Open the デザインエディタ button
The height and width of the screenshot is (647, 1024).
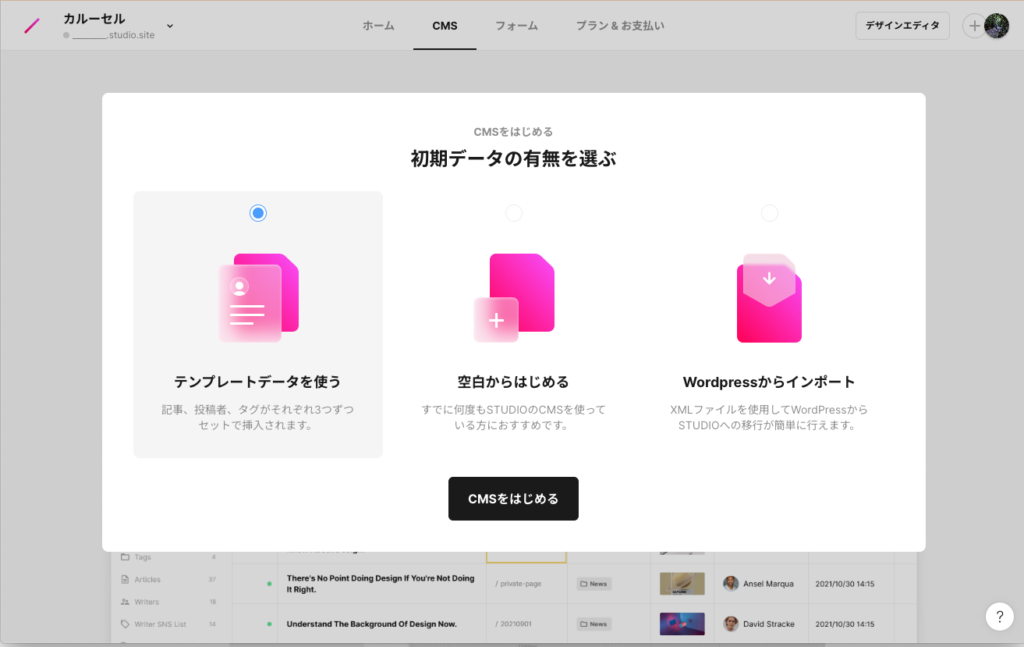[x=903, y=25]
